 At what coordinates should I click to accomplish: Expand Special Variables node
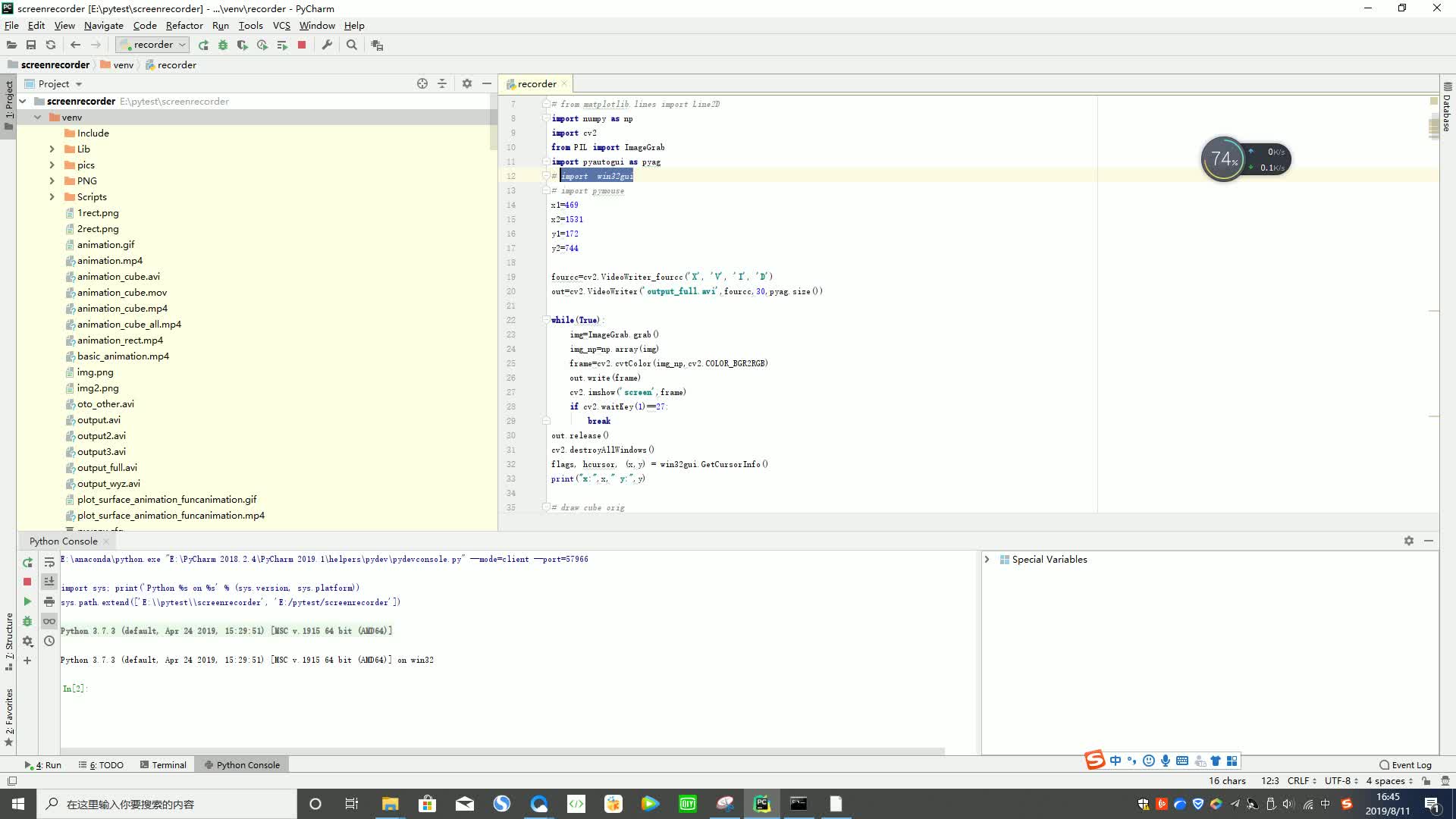[x=987, y=560]
